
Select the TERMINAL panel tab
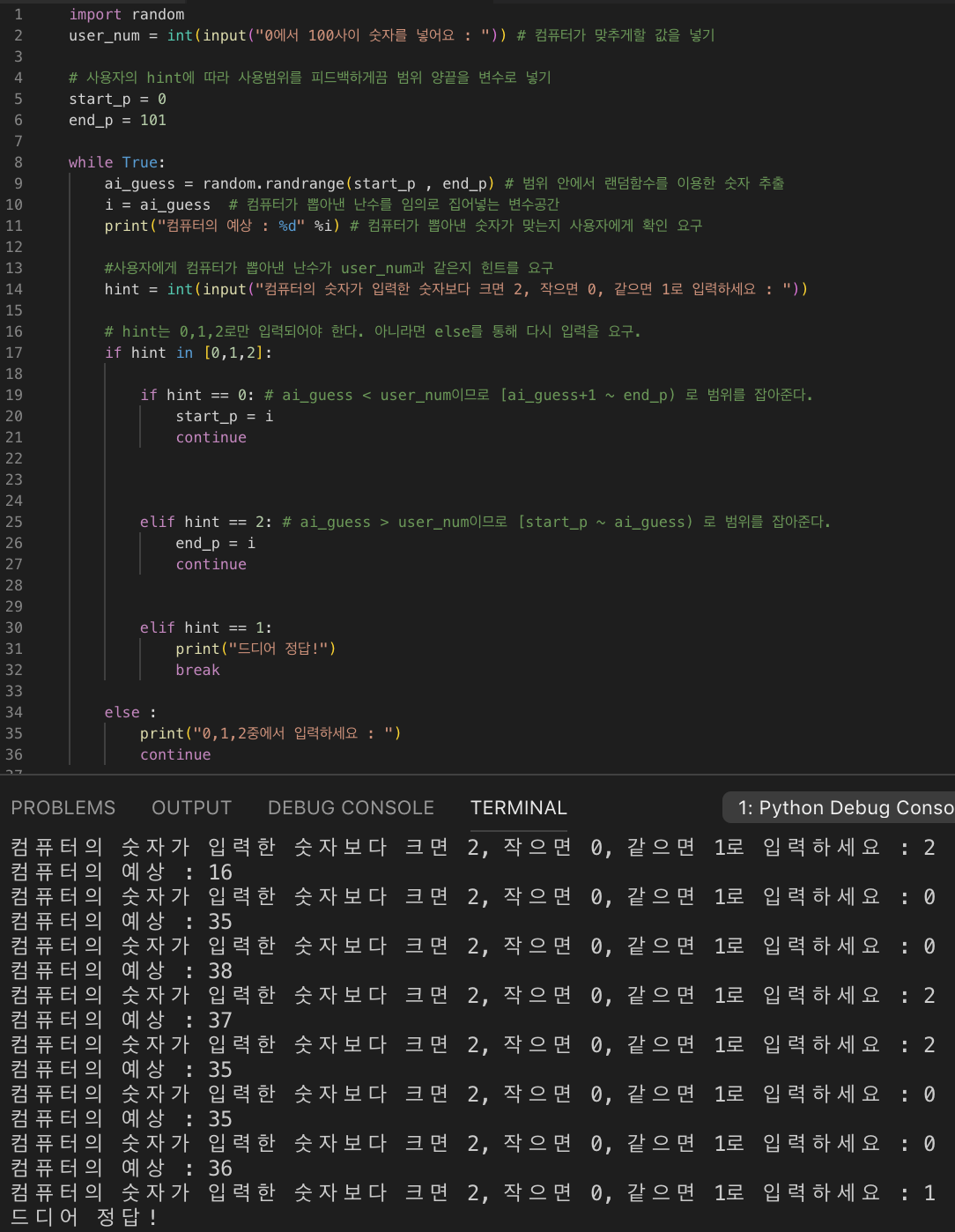518,807
